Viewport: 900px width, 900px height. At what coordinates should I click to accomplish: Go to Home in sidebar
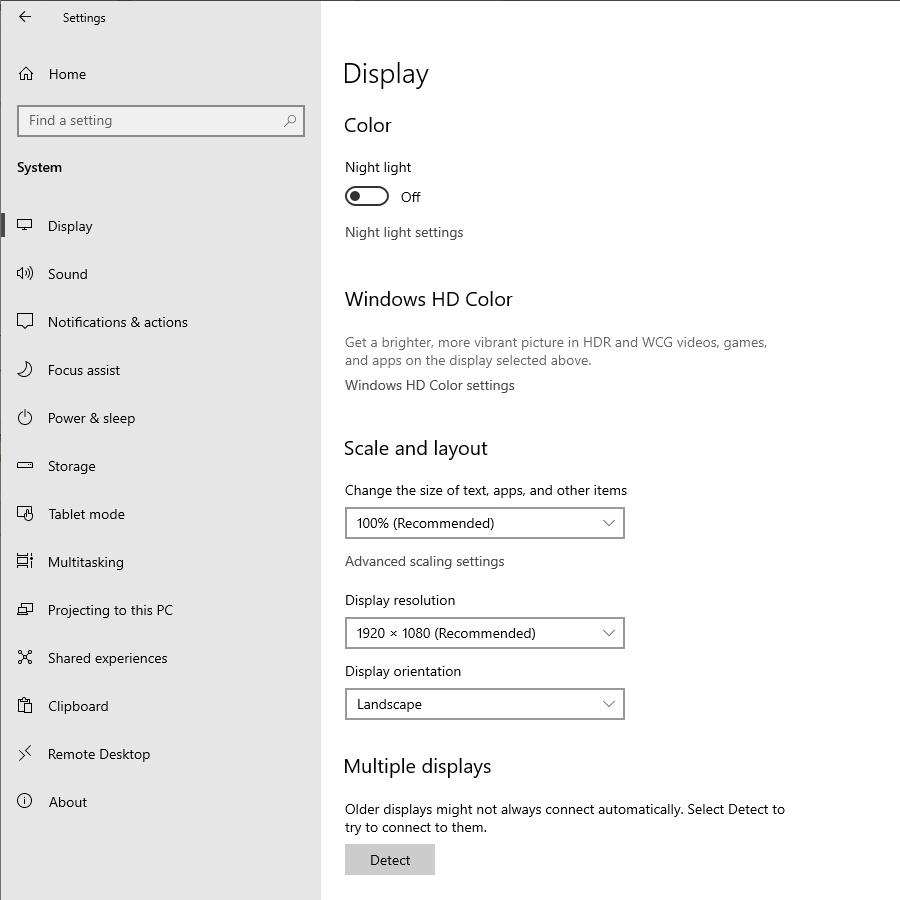[161, 74]
